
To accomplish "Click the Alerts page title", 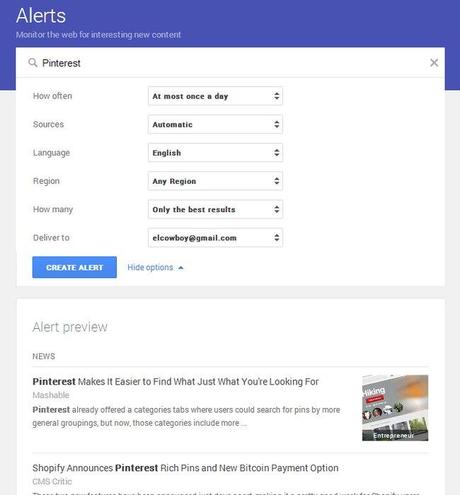I will point(41,16).
